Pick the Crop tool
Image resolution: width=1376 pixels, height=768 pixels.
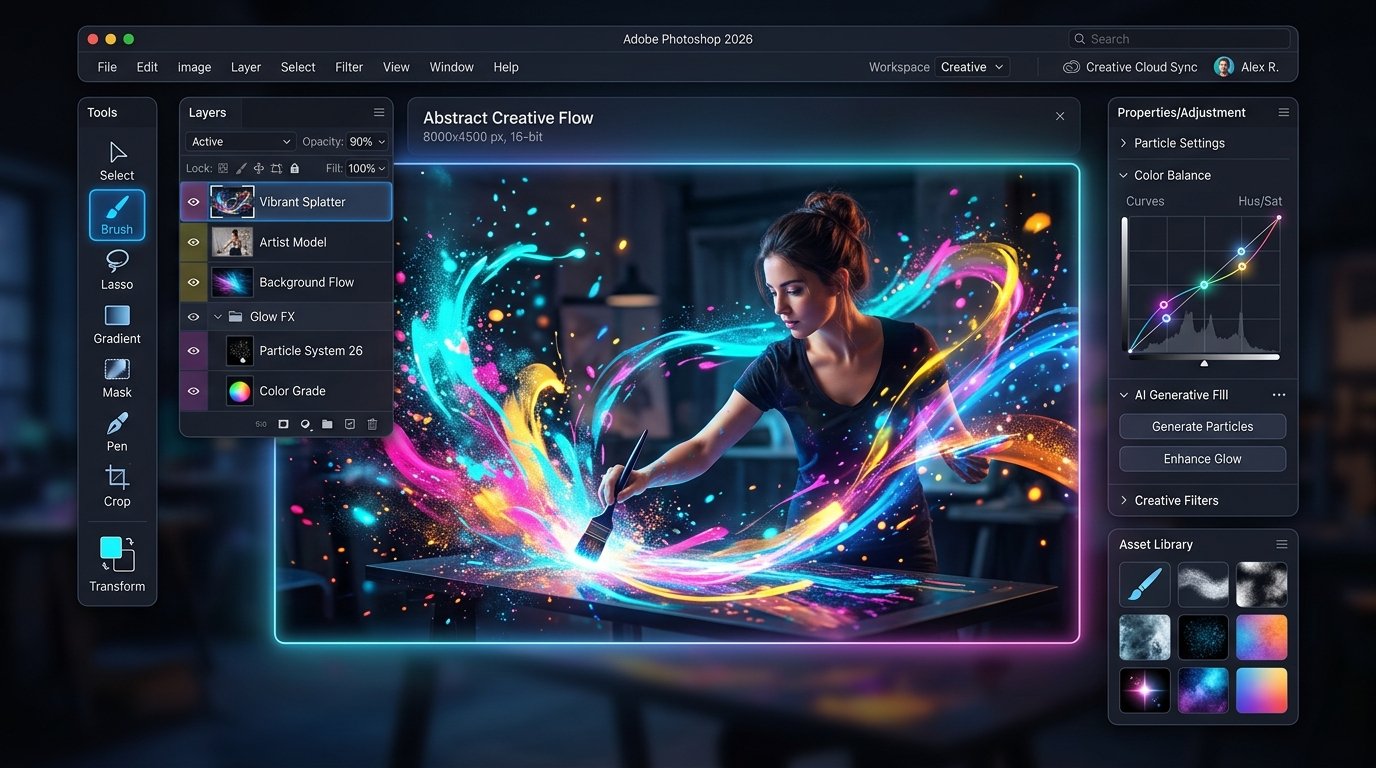click(x=117, y=486)
